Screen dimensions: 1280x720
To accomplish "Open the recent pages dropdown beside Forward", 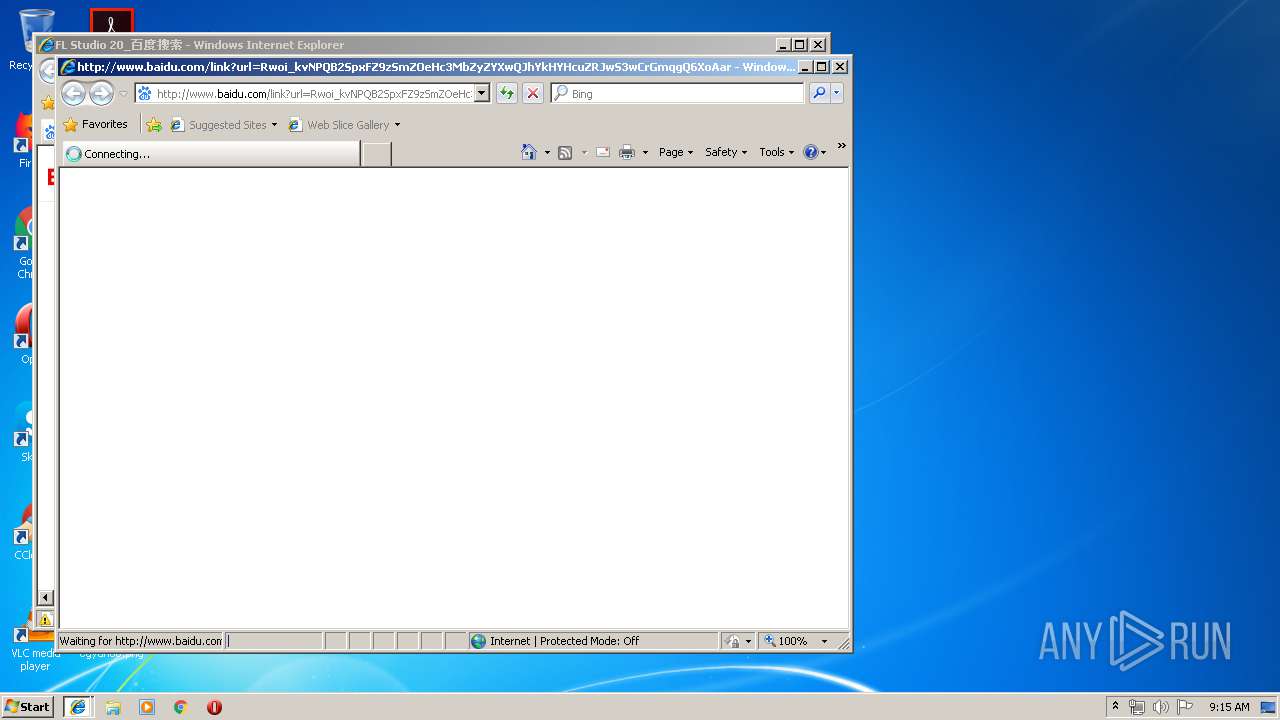I will pyautogui.click(x=123, y=94).
